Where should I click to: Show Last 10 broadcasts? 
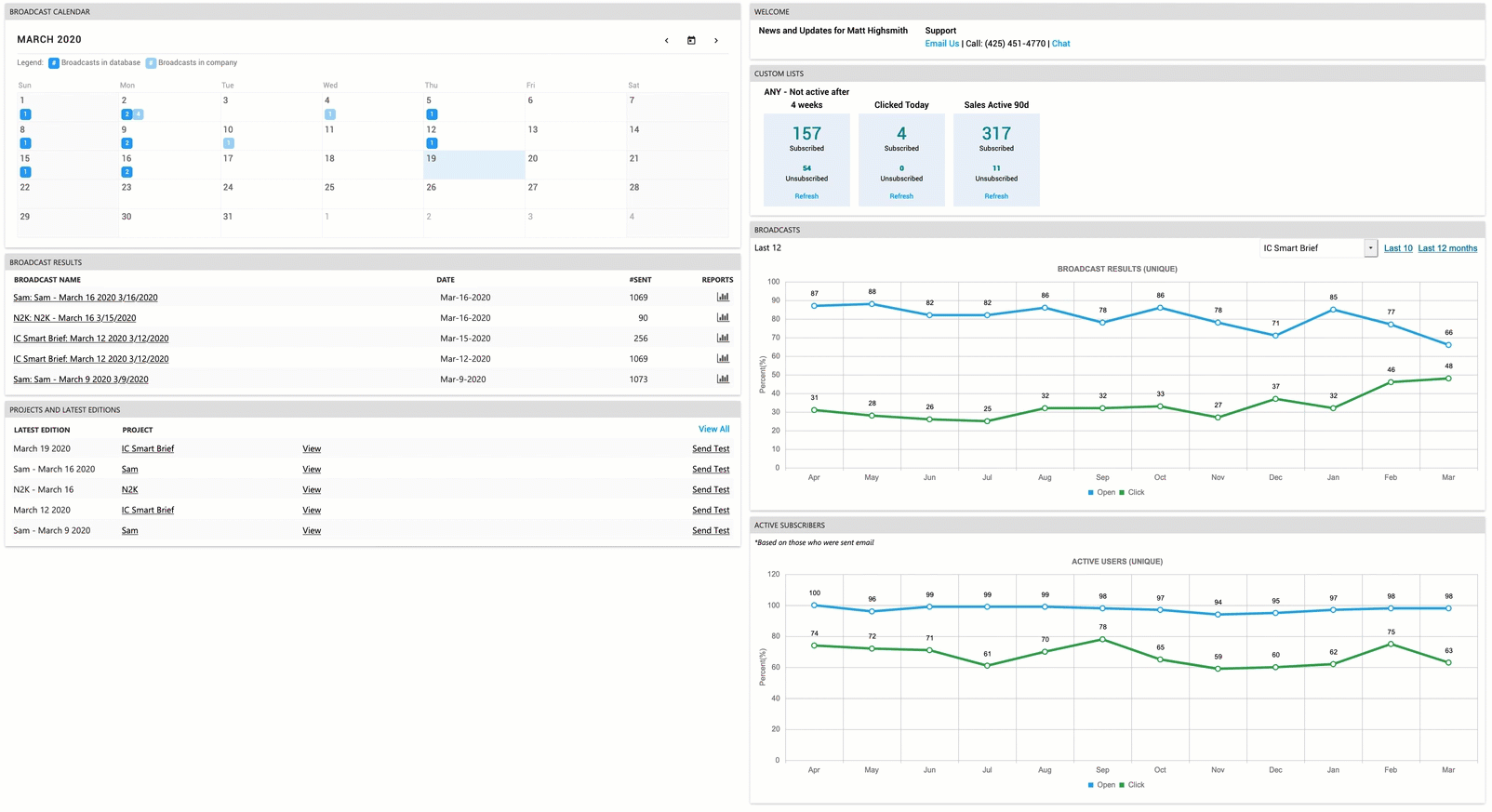point(1398,248)
